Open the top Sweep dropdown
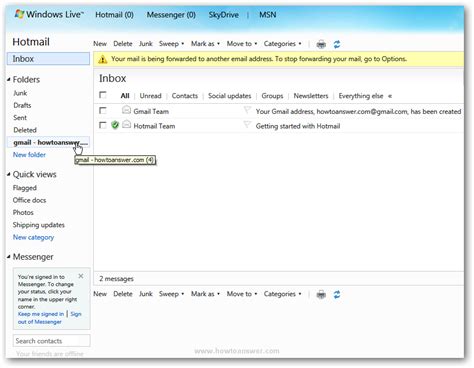The height and width of the screenshot is (368, 474). tap(171, 44)
